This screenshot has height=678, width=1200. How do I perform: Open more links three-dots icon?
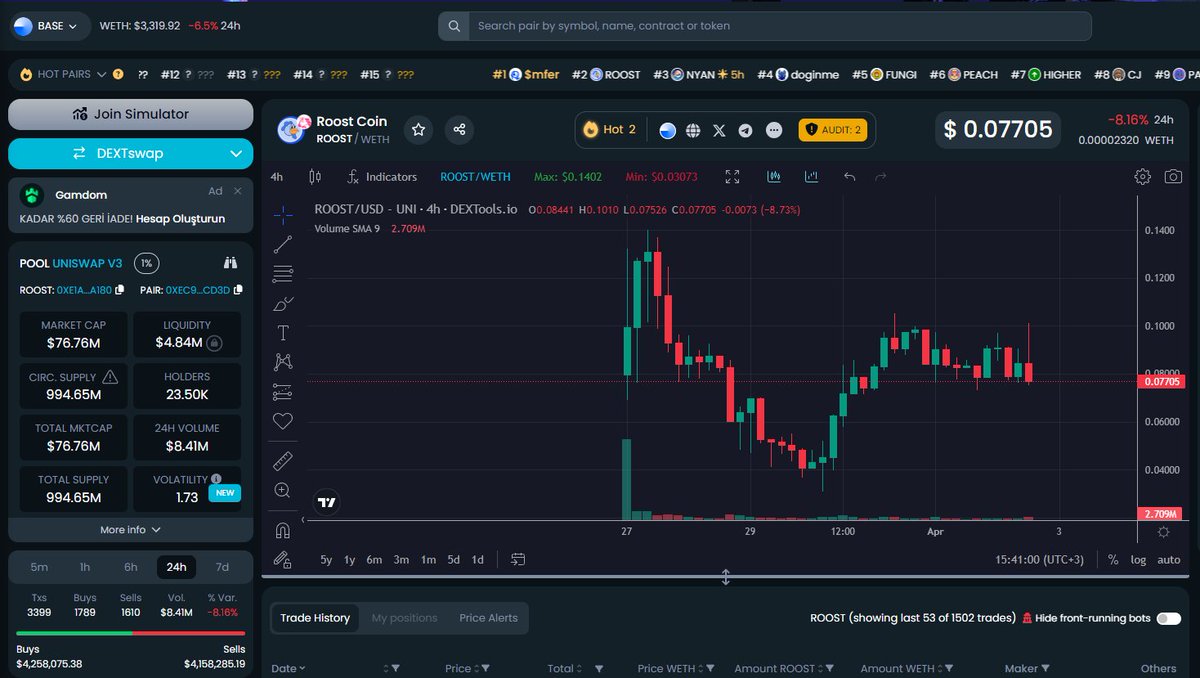773,130
